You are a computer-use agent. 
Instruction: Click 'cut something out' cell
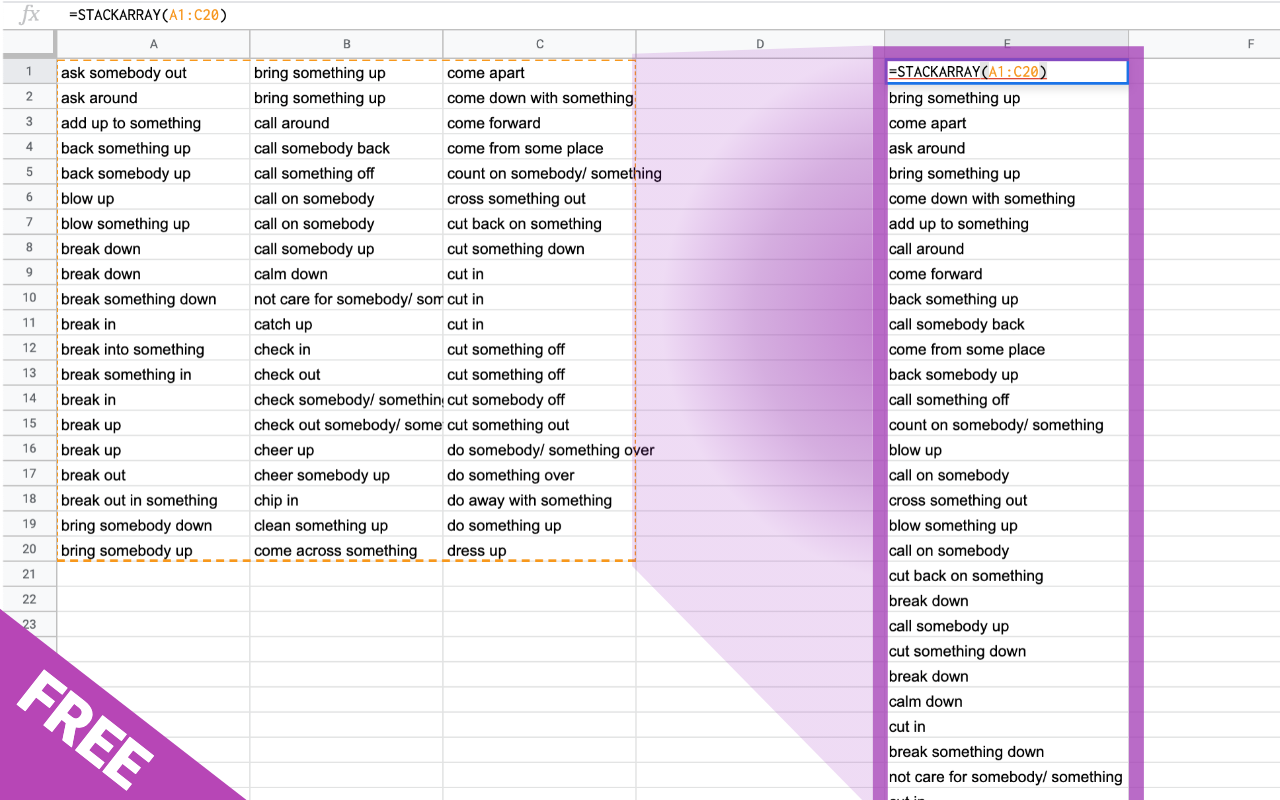539,424
